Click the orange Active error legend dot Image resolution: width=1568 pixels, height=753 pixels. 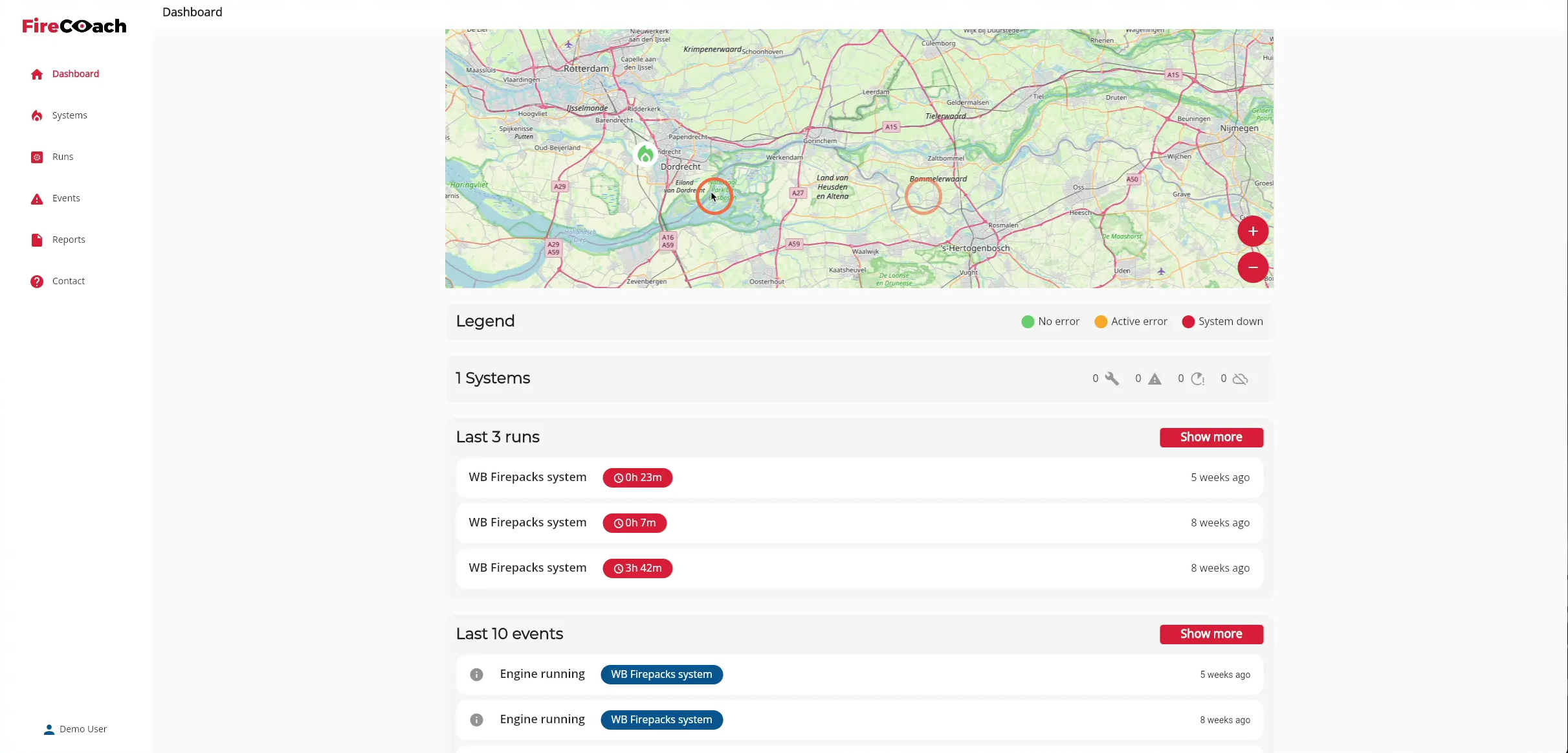pyautogui.click(x=1101, y=322)
